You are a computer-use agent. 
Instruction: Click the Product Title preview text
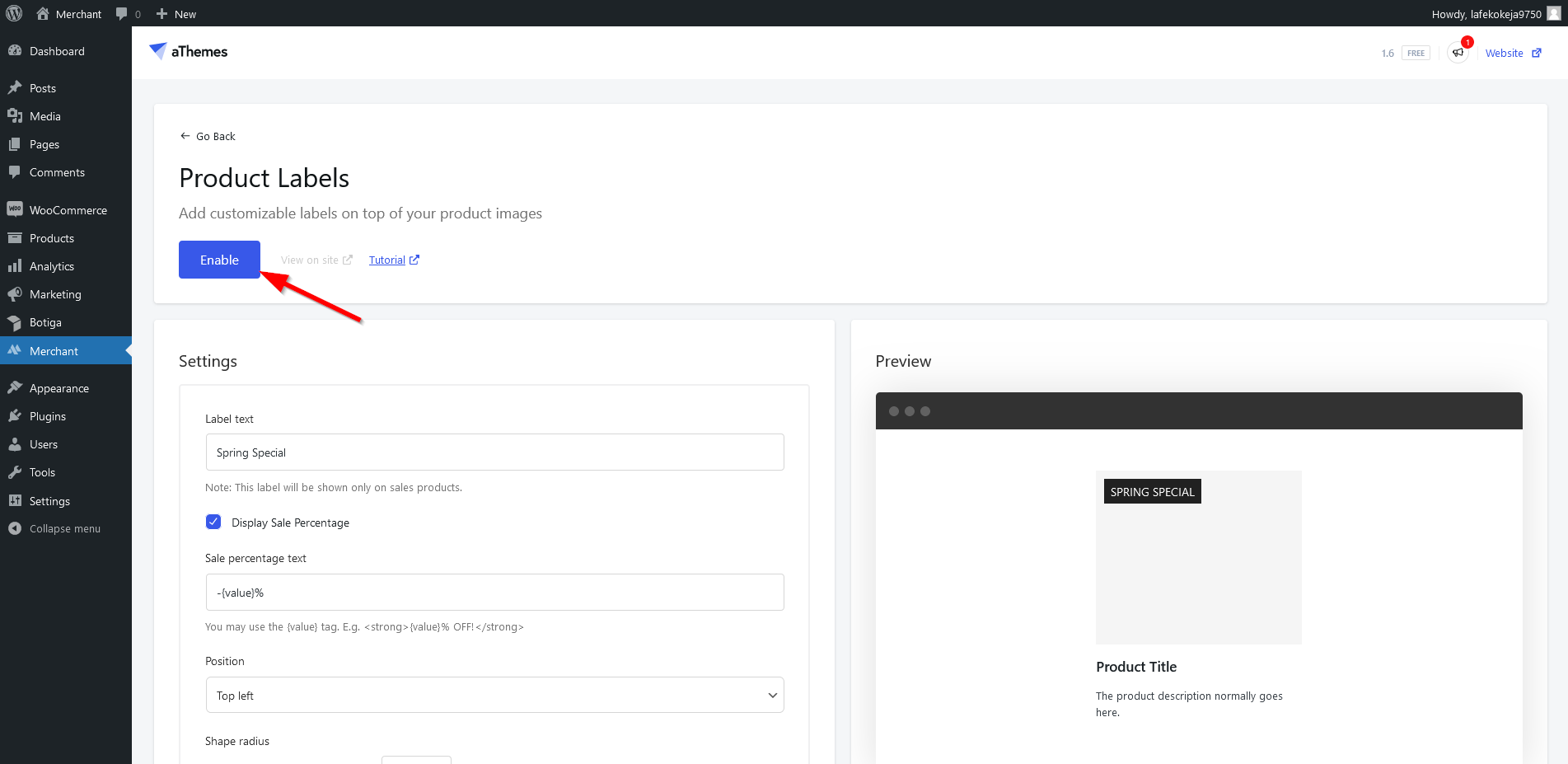(1136, 667)
